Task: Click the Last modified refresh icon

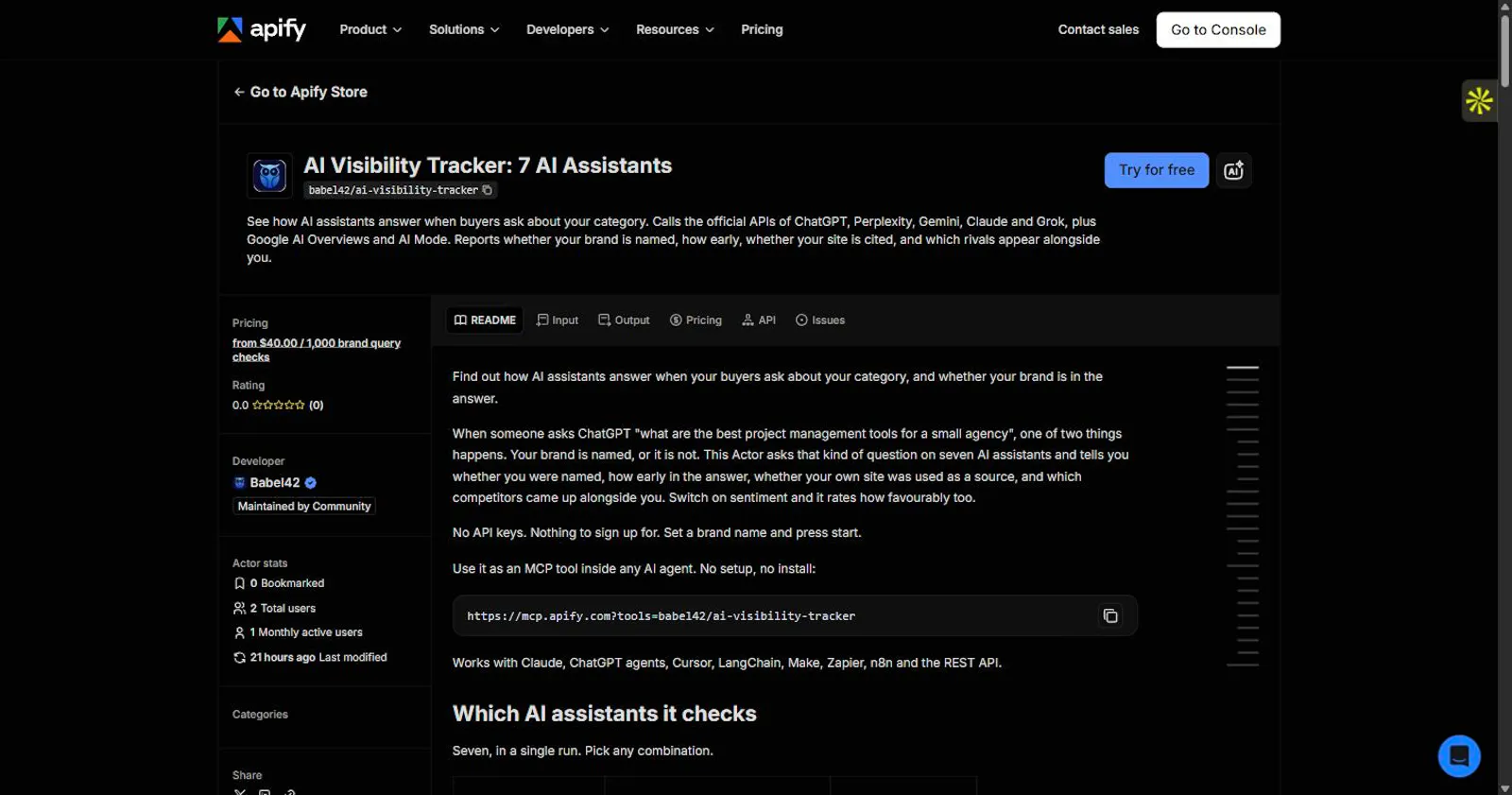Action: [x=240, y=658]
